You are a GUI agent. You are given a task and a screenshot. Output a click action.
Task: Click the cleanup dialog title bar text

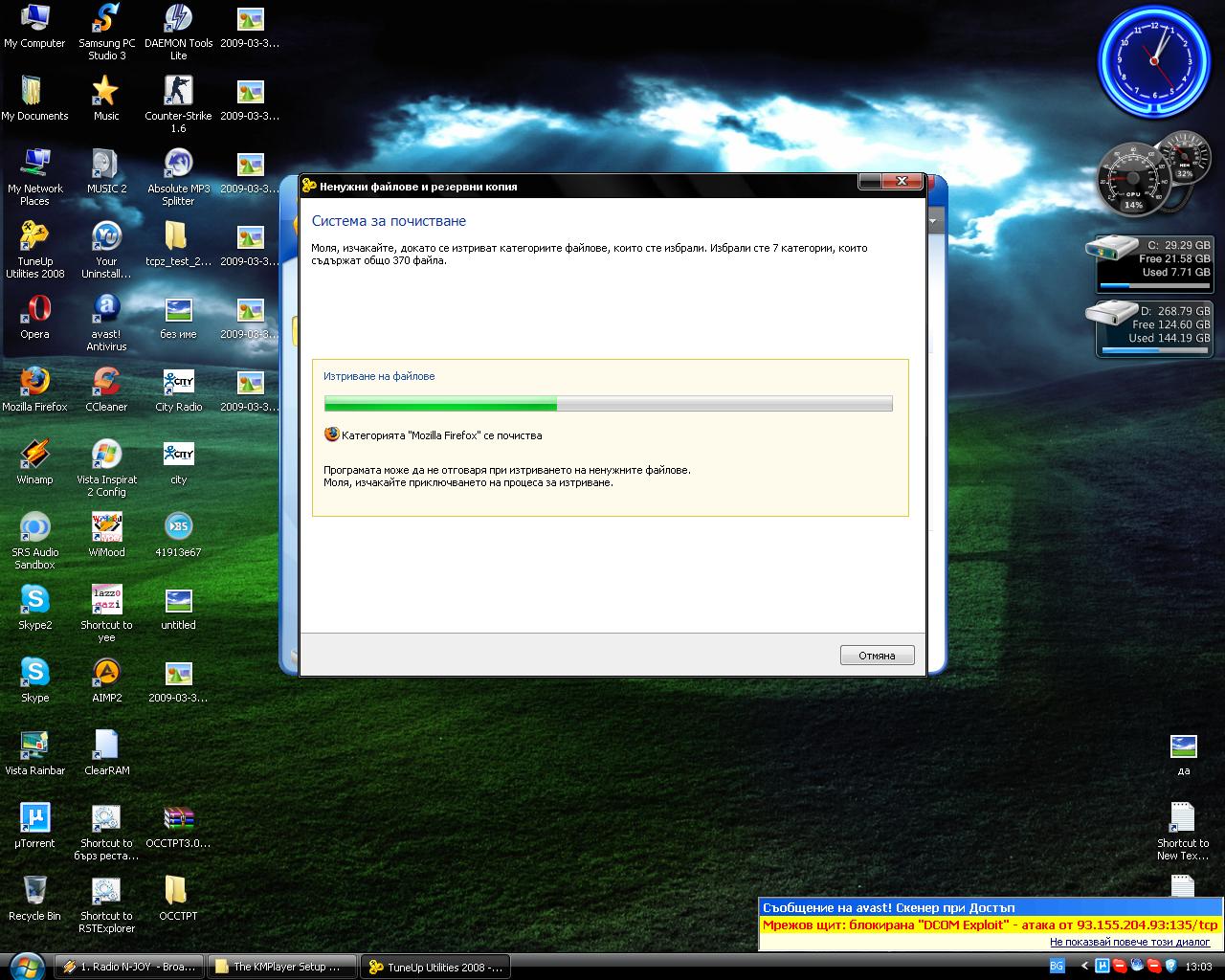coord(418,187)
